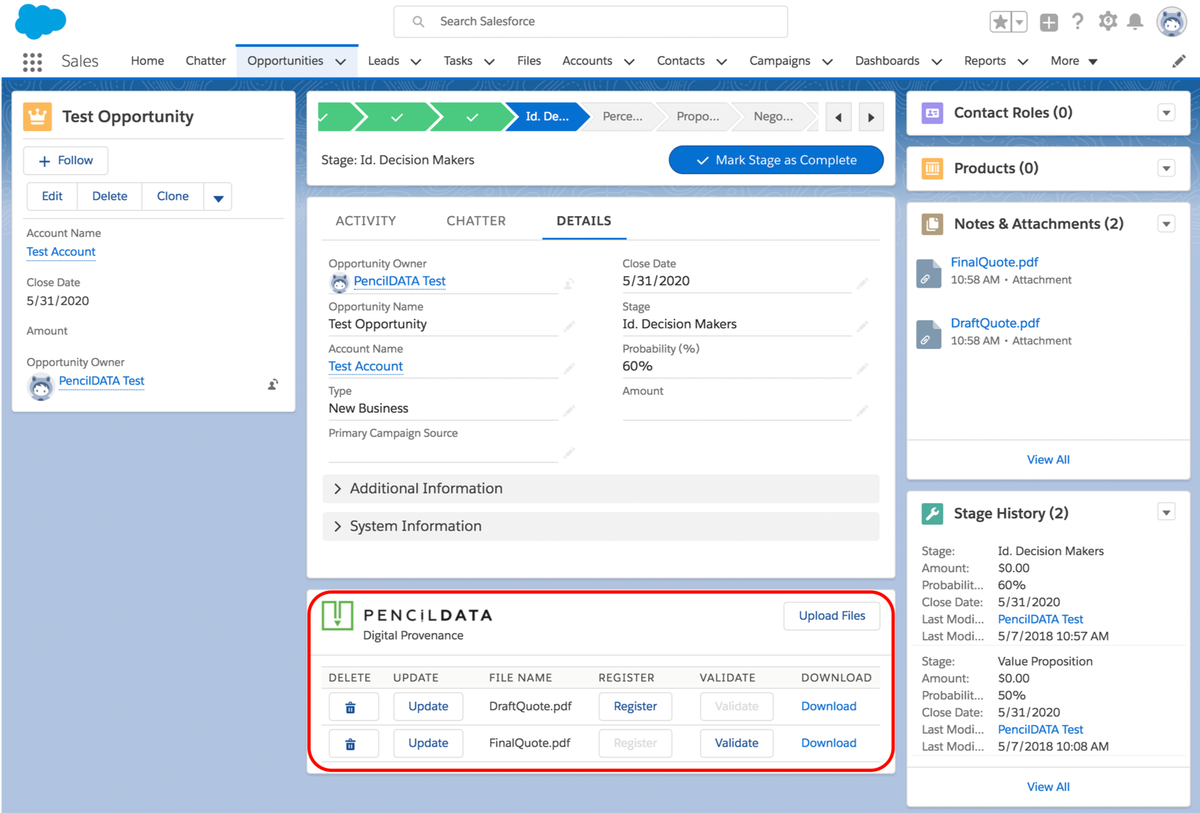Download the FinalQuote.pdf file
This screenshot has width=1200, height=813.
tap(829, 743)
